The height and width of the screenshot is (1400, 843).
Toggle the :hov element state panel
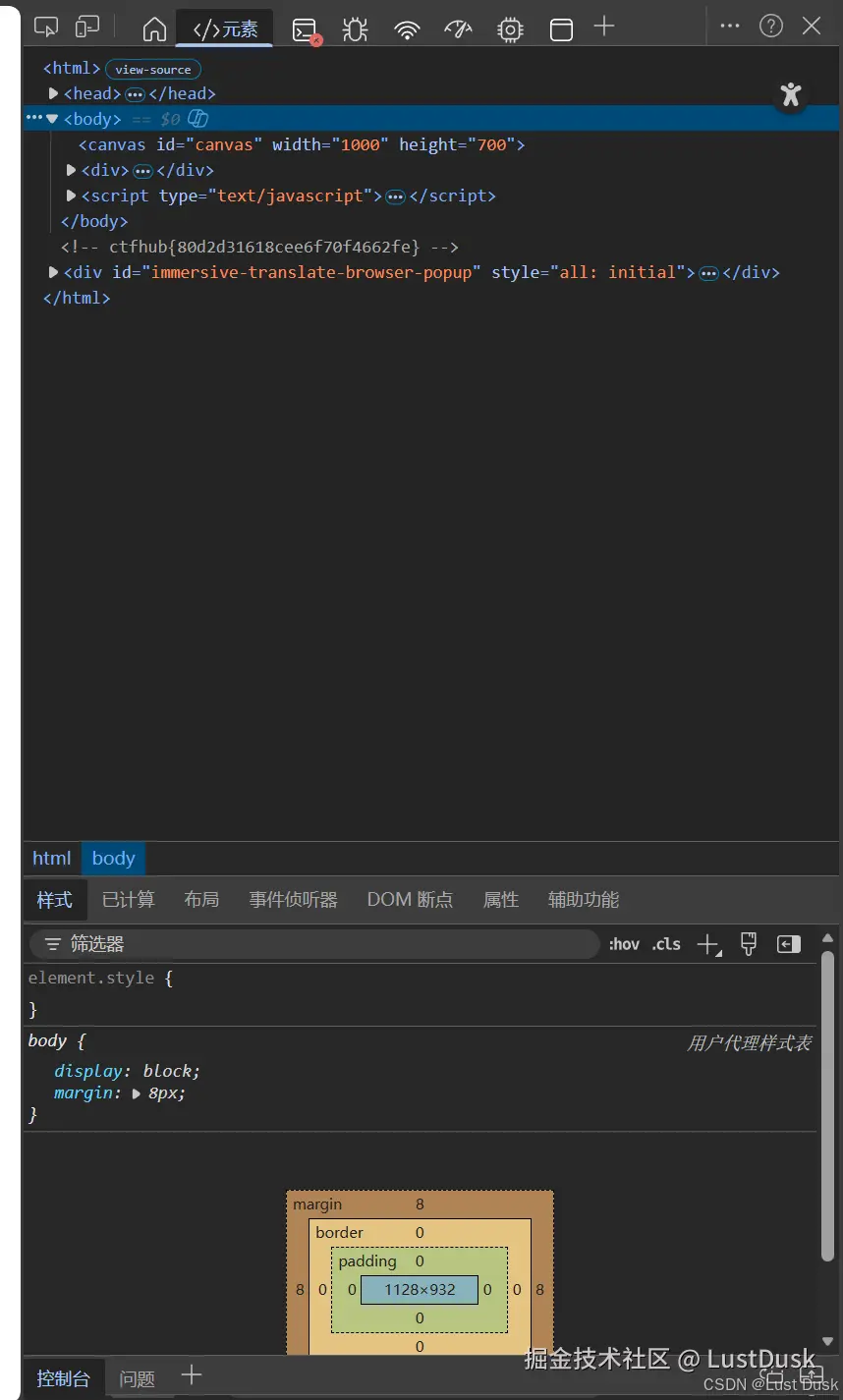pyautogui.click(x=624, y=944)
